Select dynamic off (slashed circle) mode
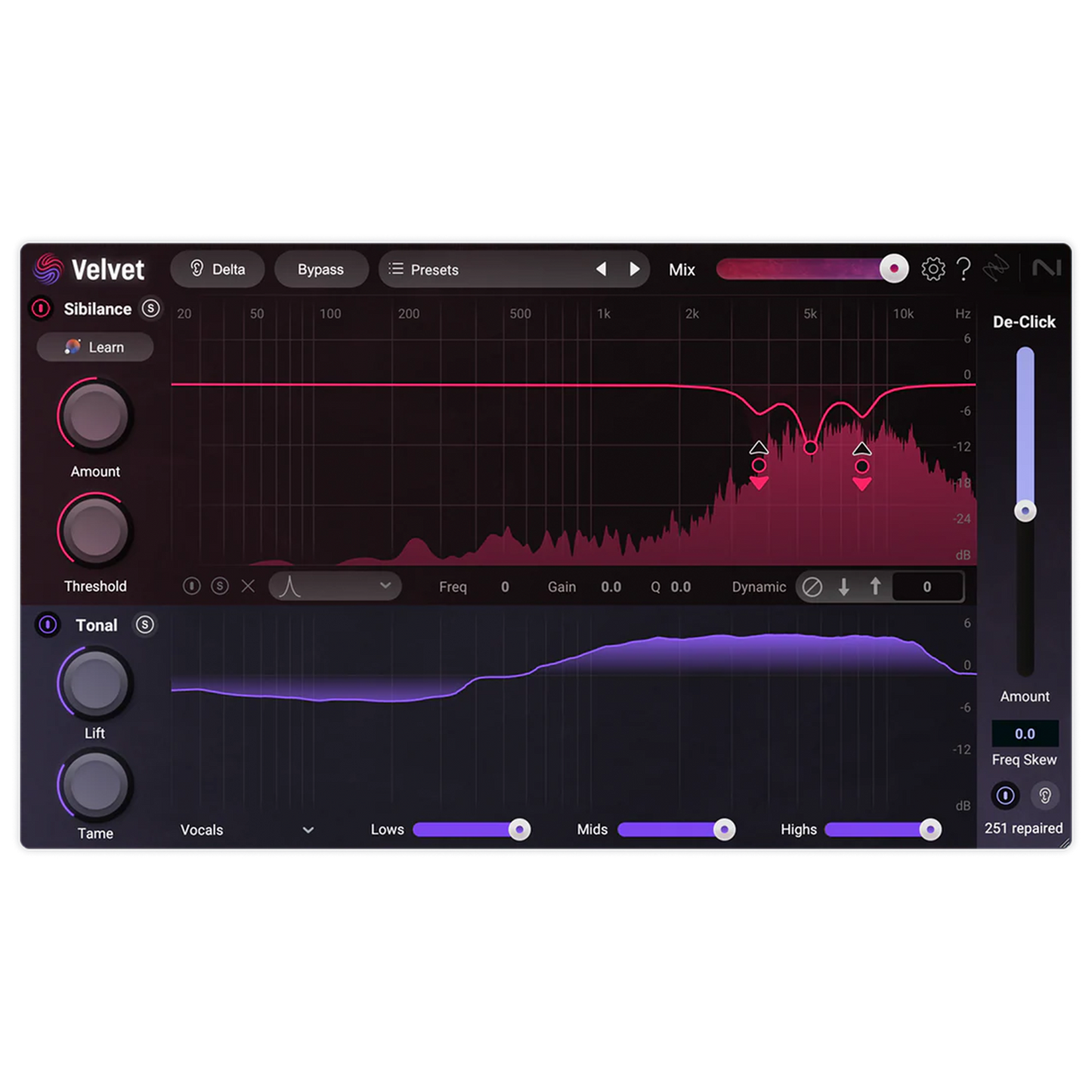Screen dimensions: 1092x1092 (812, 587)
